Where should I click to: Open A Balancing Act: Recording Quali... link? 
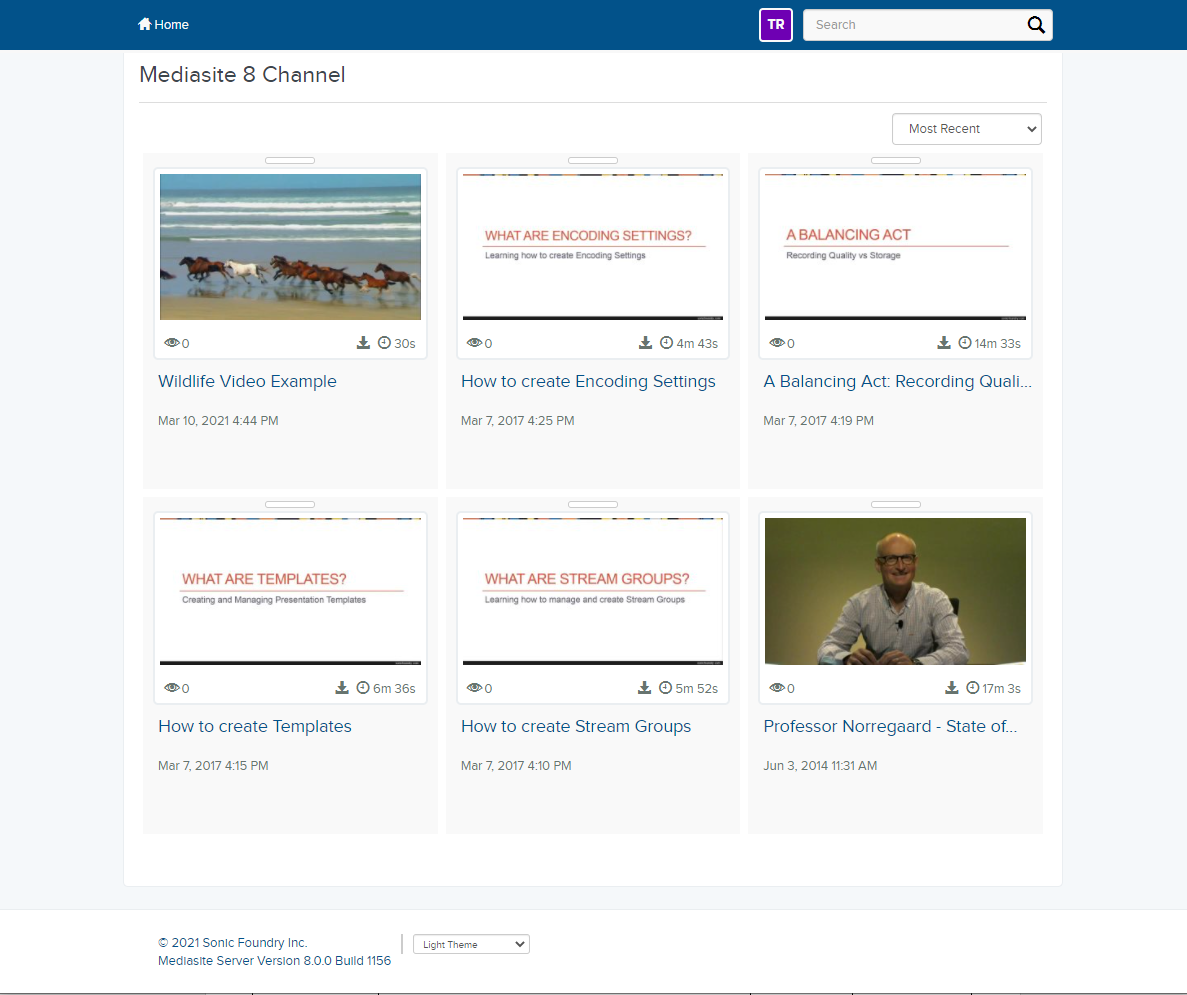point(897,381)
